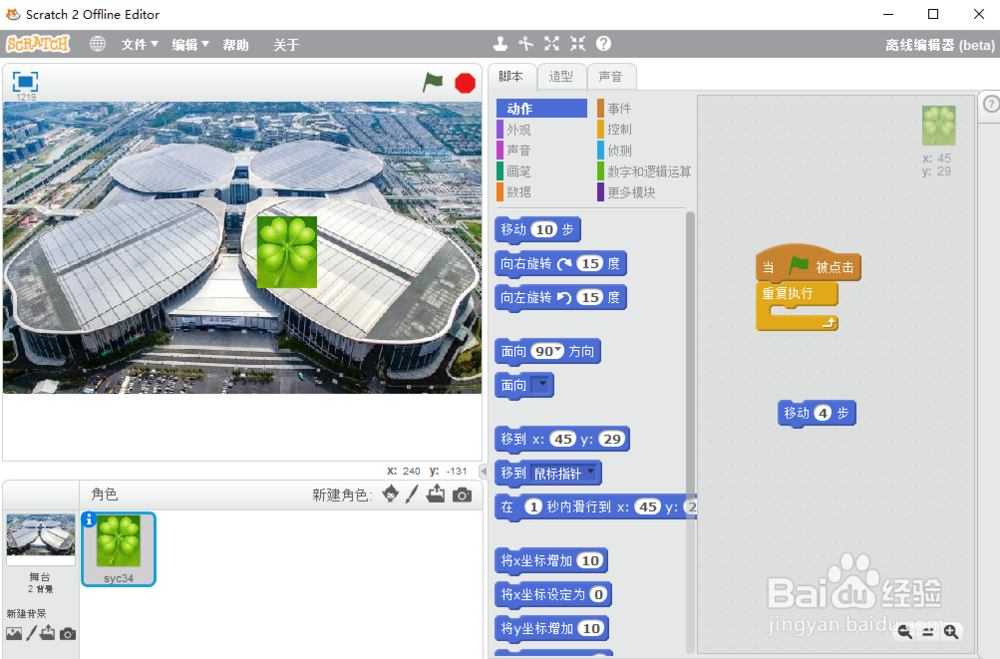
Task: Click the green flag to start
Action: [x=432, y=82]
